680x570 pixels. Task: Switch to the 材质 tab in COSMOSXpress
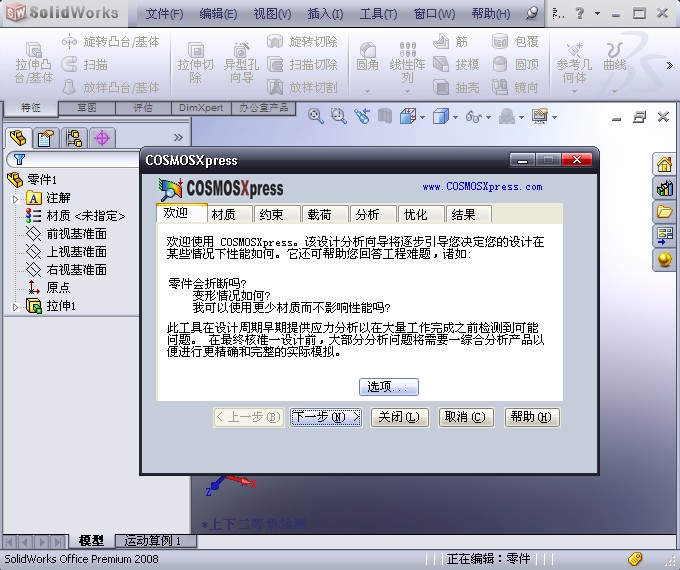click(228, 214)
